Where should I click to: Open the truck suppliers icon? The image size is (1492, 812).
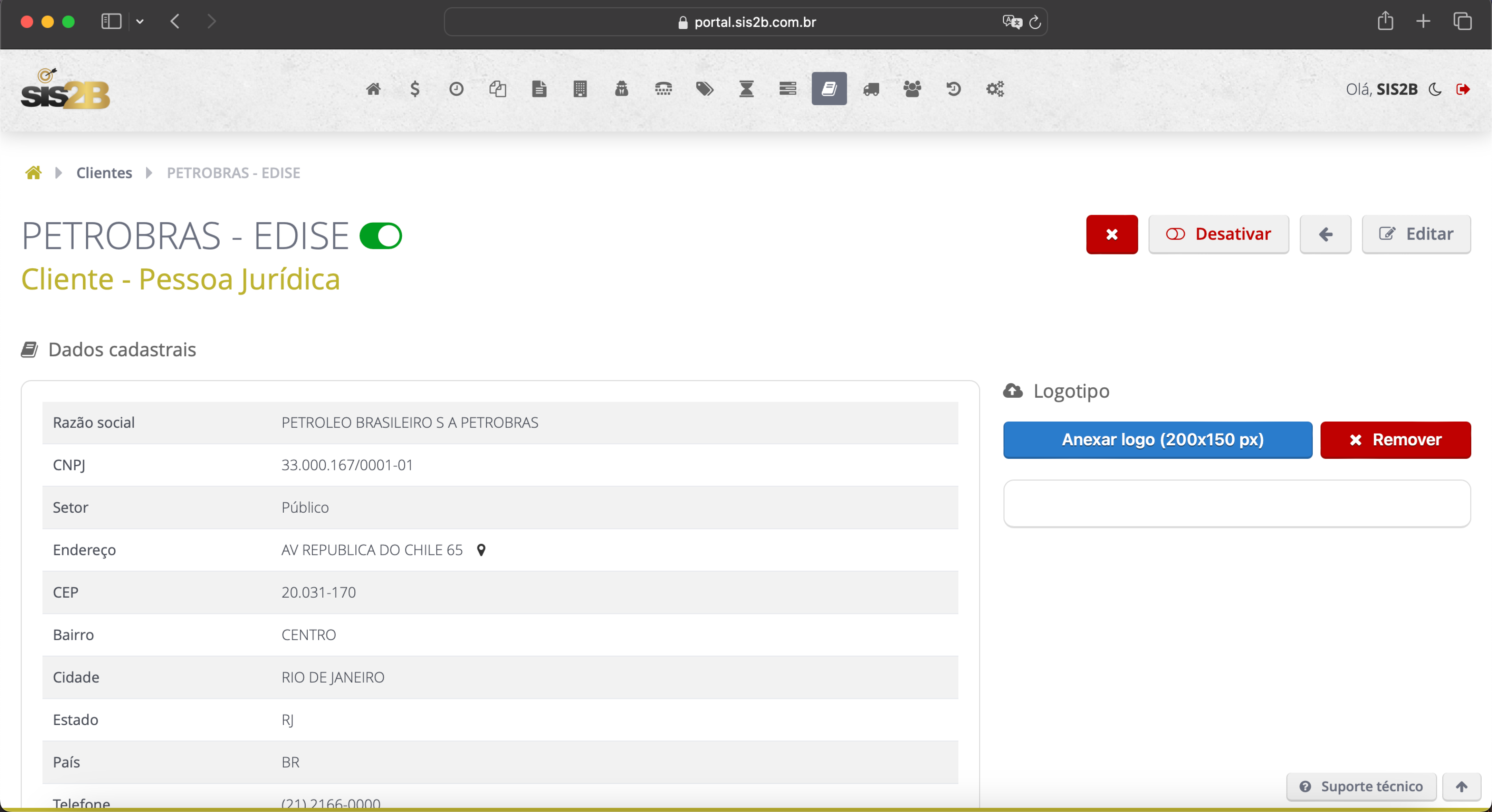point(871,89)
